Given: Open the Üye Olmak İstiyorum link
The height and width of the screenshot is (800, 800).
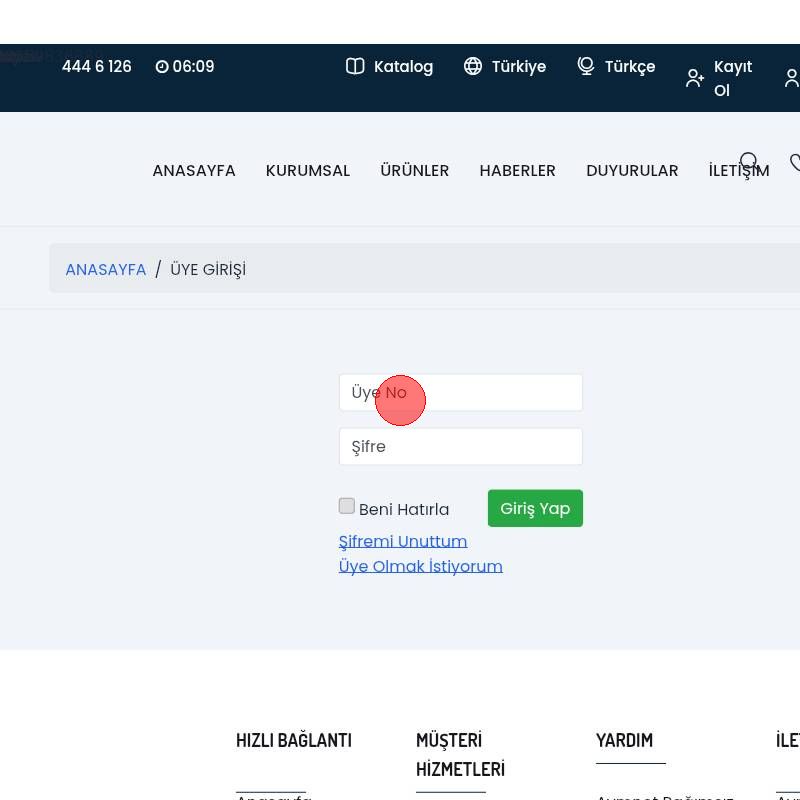Looking at the screenshot, I should click(420, 566).
